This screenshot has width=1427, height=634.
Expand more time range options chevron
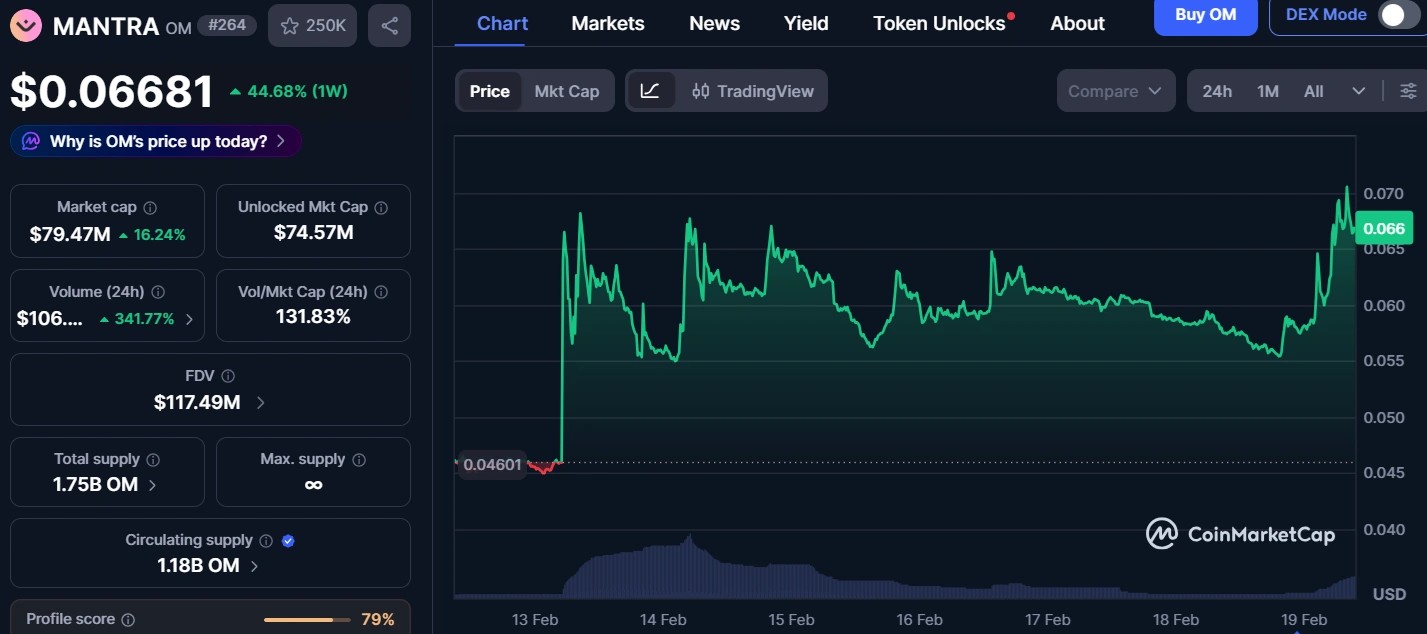(1358, 91)
